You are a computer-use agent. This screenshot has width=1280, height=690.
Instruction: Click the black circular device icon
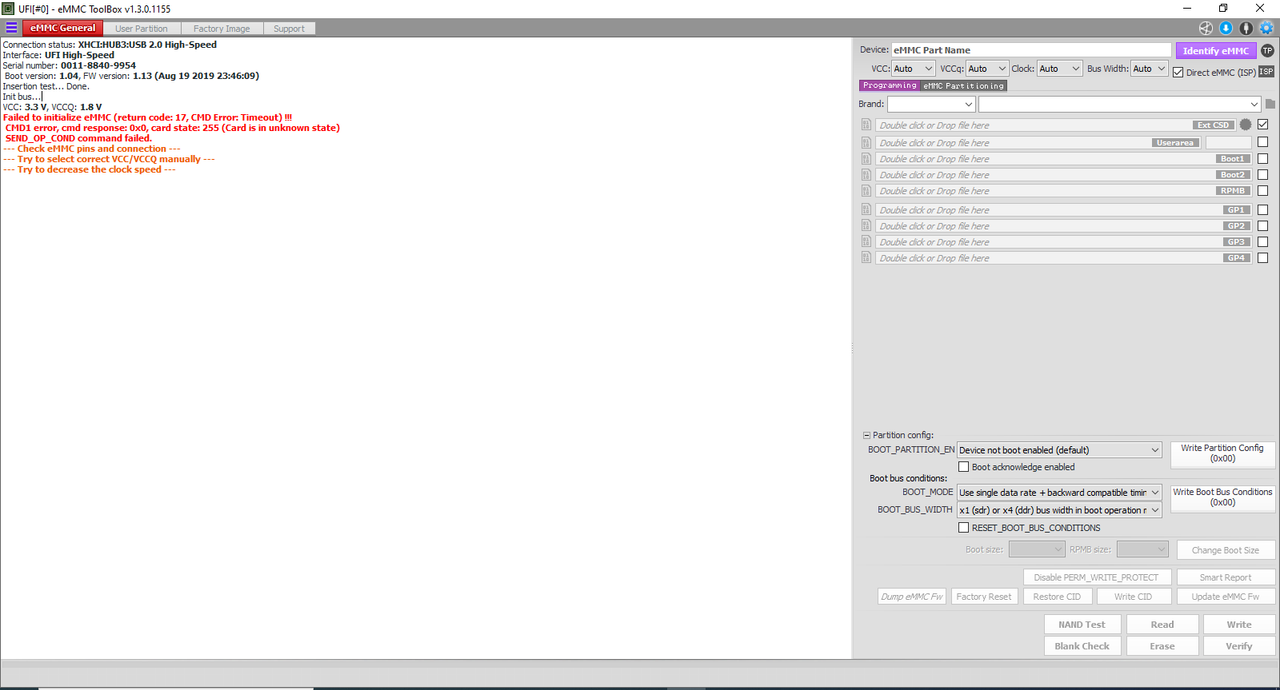click(x=1246, y=28)
